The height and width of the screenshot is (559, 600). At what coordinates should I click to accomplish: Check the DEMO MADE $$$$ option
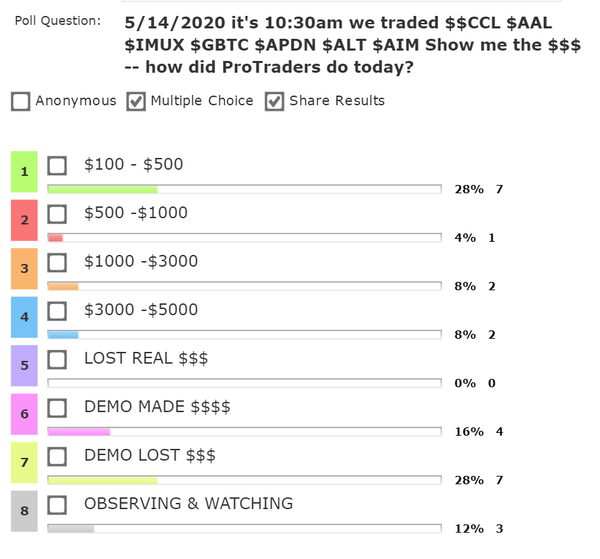(58, 407)
